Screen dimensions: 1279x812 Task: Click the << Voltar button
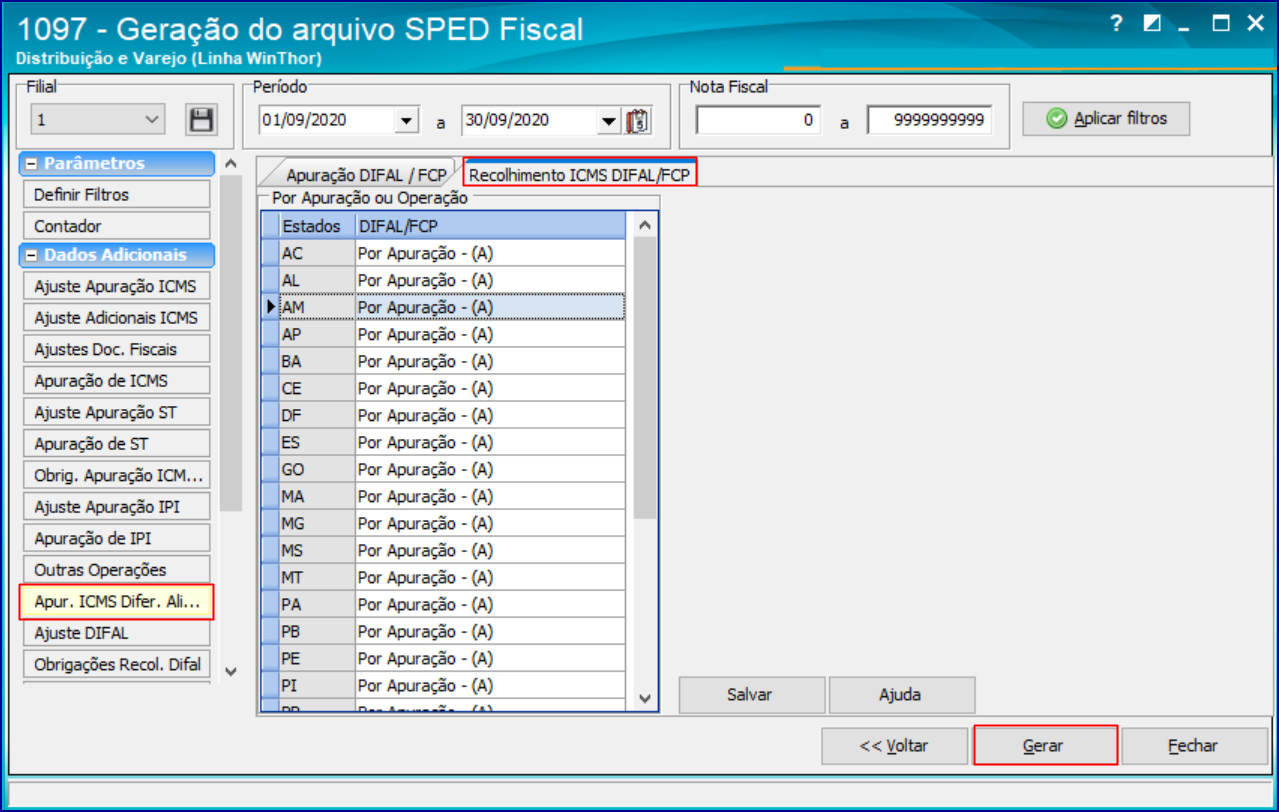(x=894, y=746)
